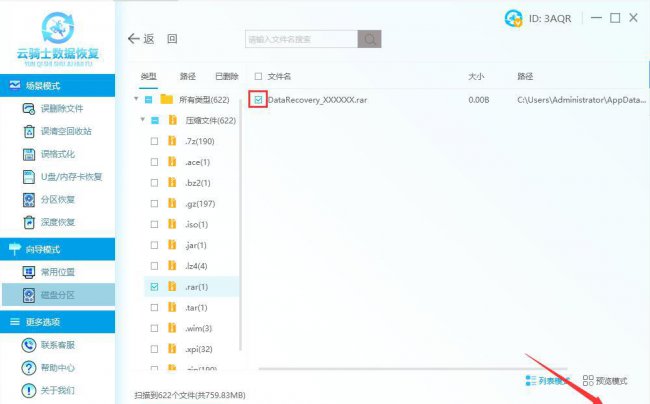Sort by 路径 column header in file list

(525, 76)
